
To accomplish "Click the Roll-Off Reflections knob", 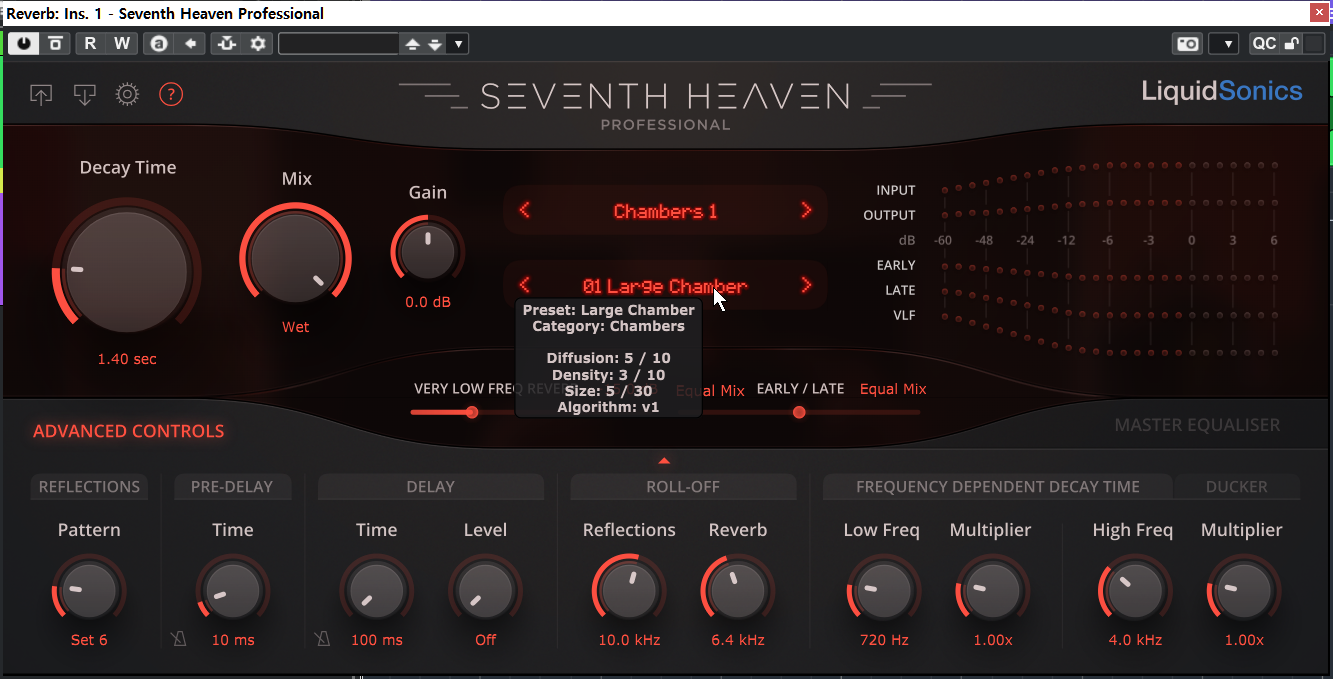I will [629, 590].
